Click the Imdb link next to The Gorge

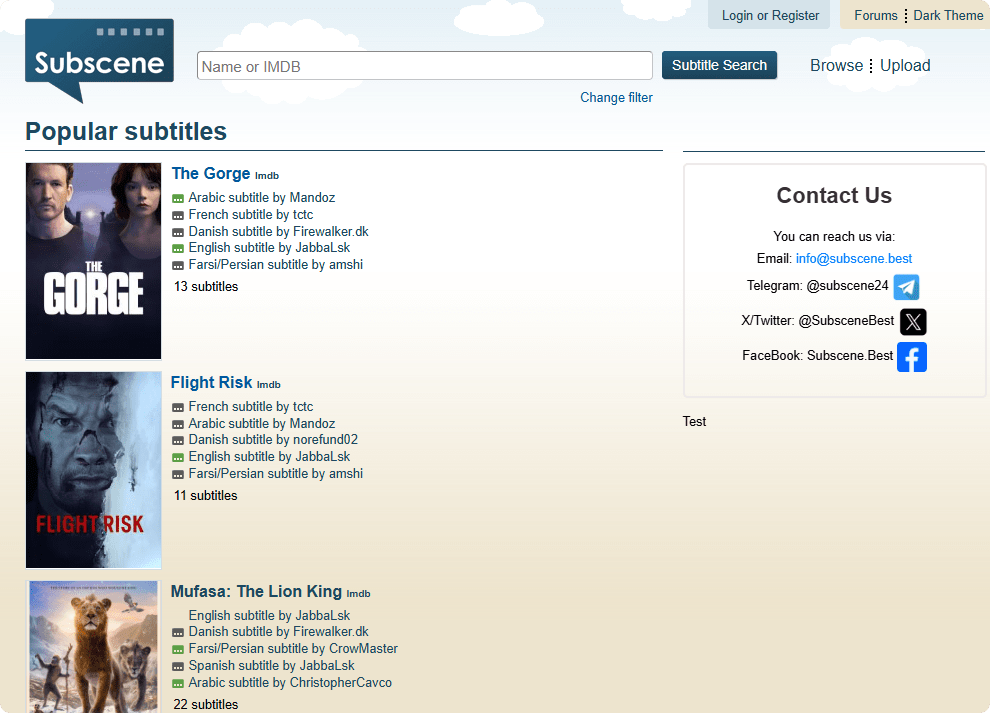267,176
